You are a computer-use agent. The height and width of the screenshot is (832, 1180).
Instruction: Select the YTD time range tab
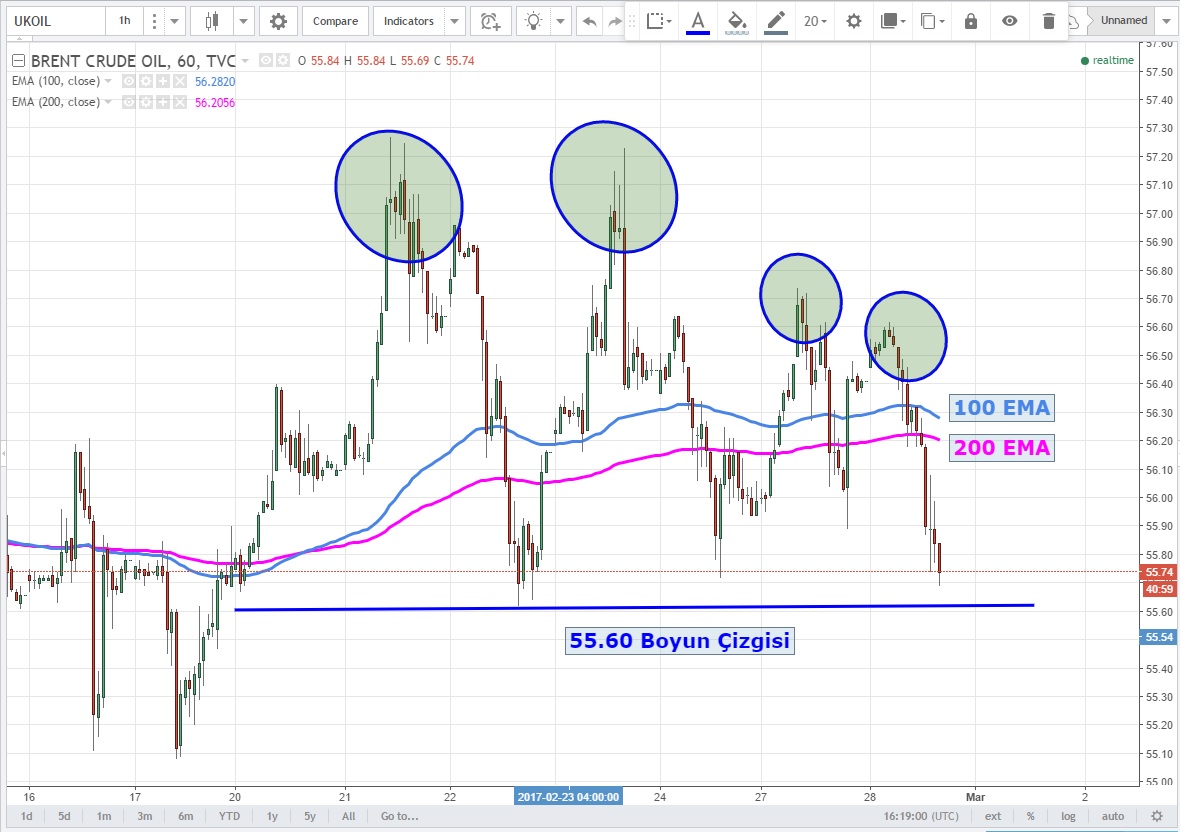pos(228,816)
